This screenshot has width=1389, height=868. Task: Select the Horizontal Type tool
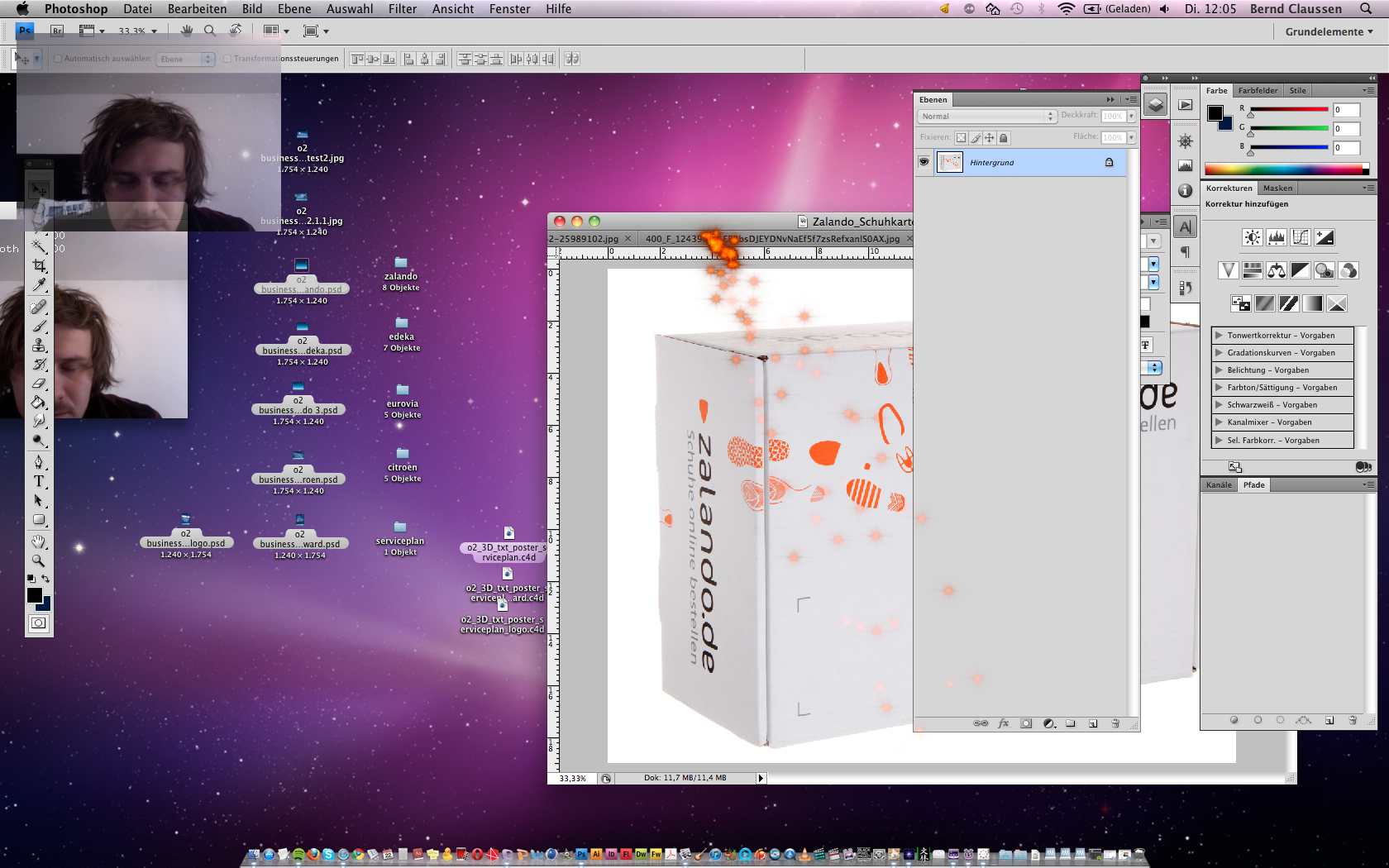(x=39, y=481)
